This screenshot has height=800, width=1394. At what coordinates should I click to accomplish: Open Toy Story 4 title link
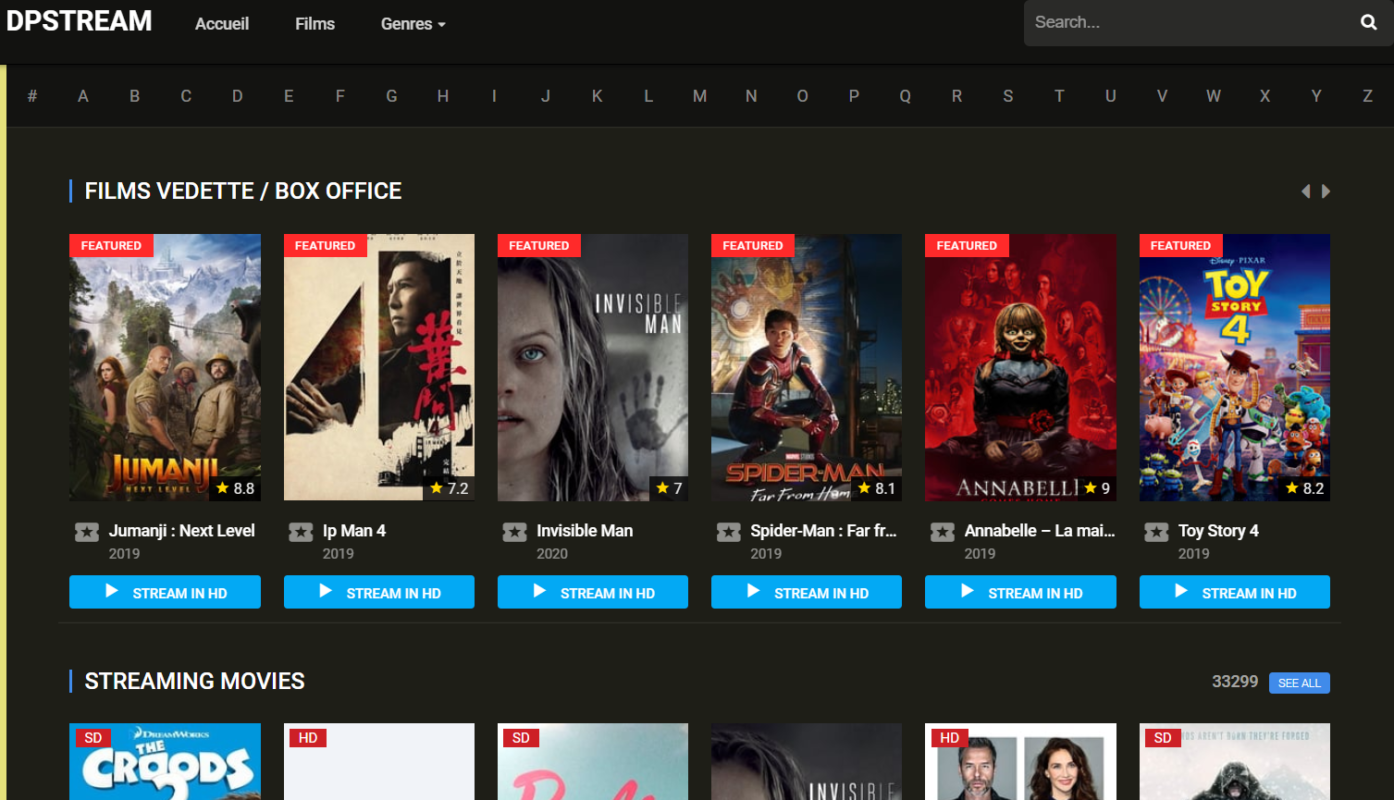coord(1219,531)
